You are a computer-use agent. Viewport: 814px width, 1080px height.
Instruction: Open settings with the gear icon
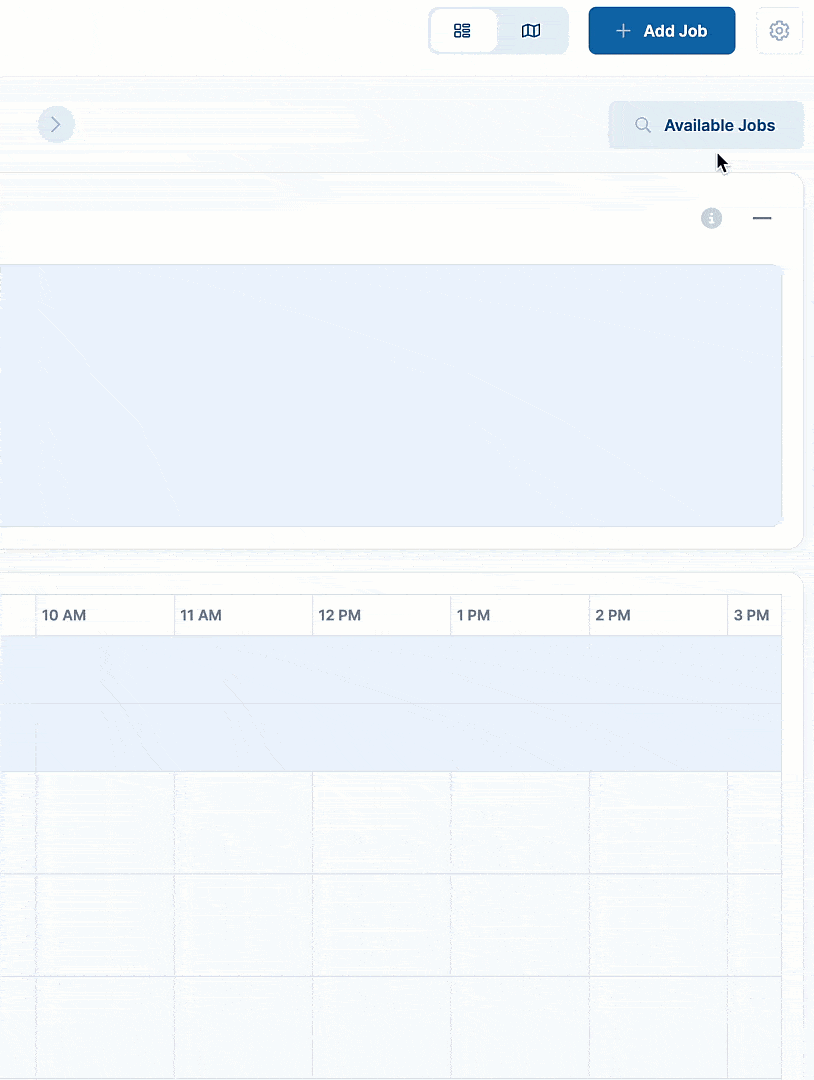pyautogui.click(x=779, y=31)
